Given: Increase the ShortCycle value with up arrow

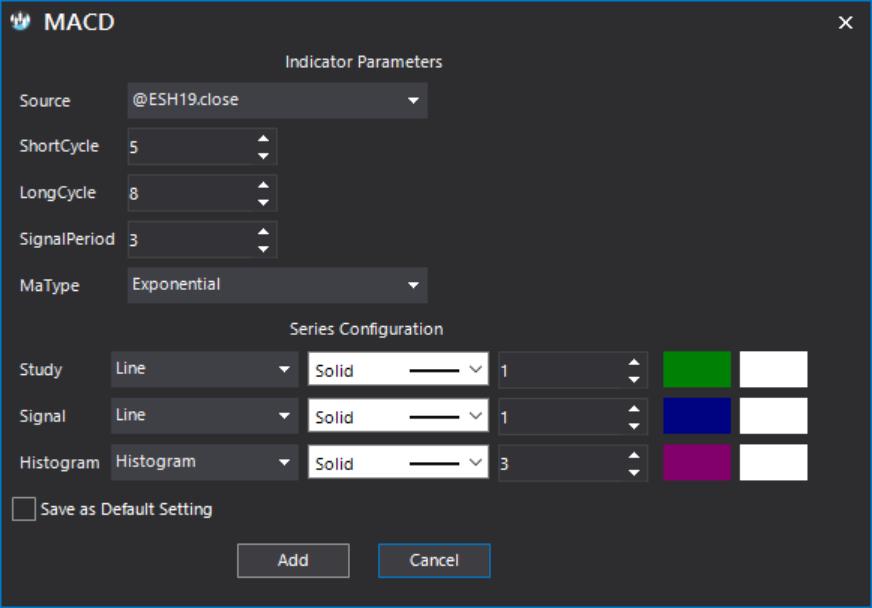Looking at the screenshot, I should (x=264, y=139).
